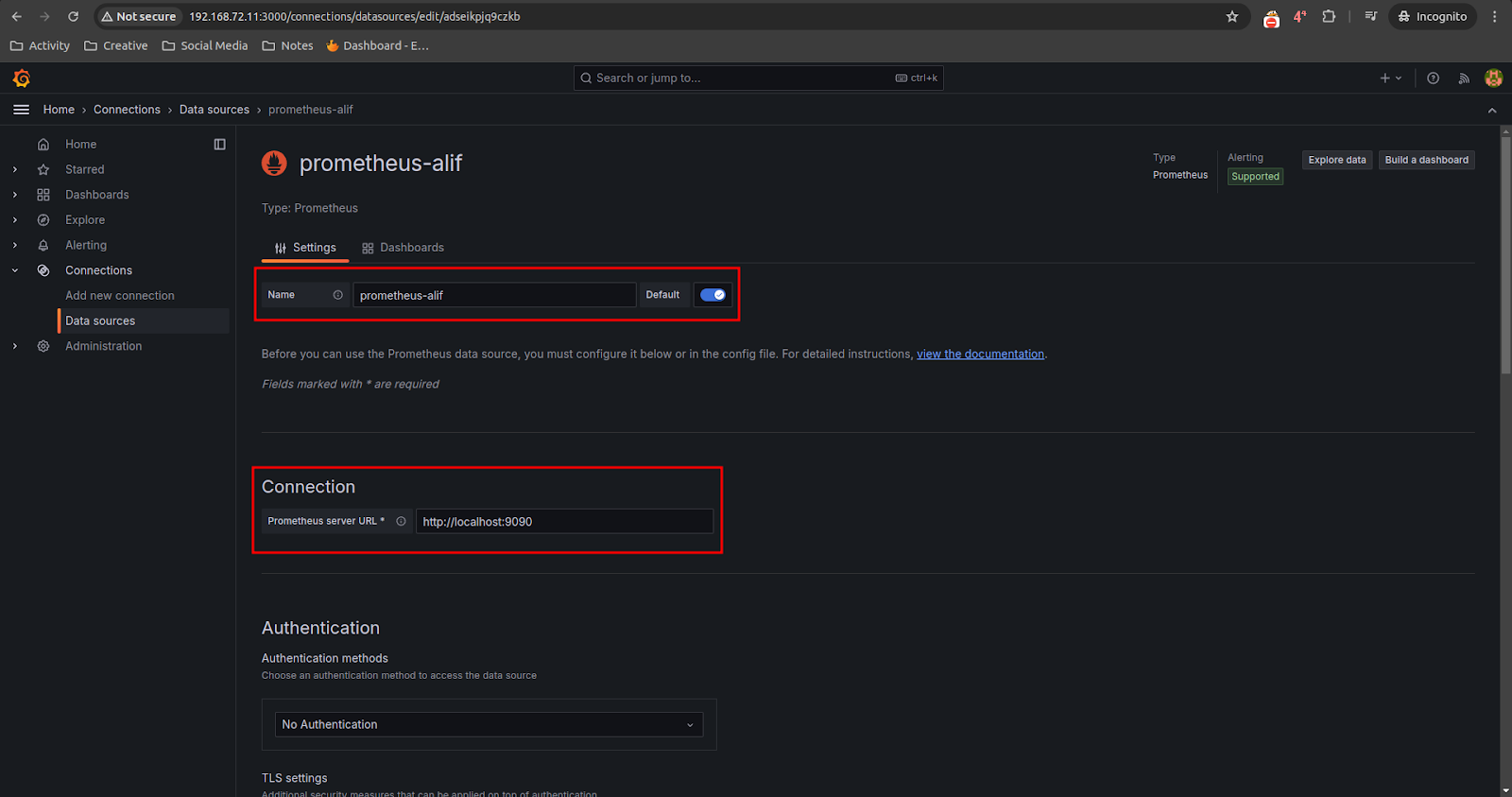Screen dimensions: 1512x797
Task: Click the Starred star icon
Action: pyautogui.click(x=43, y=170)
